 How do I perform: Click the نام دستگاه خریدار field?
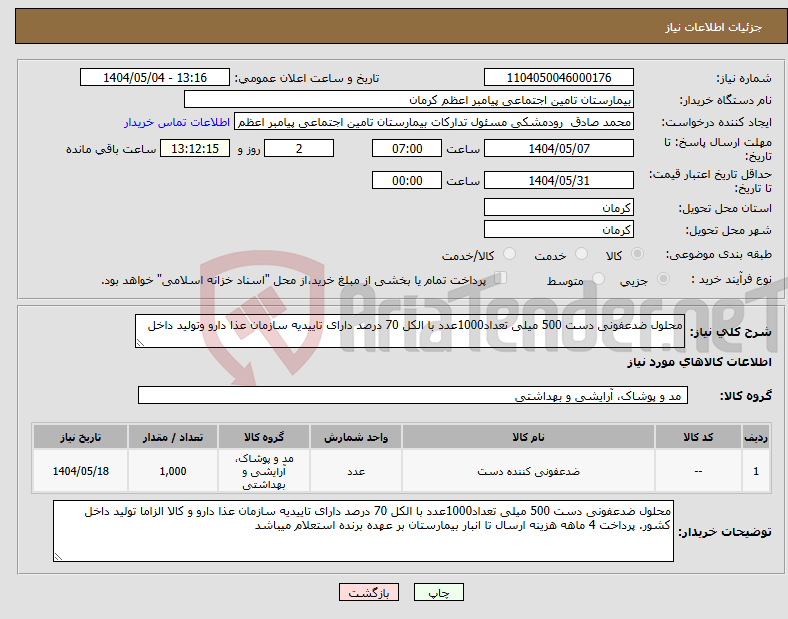409,99
